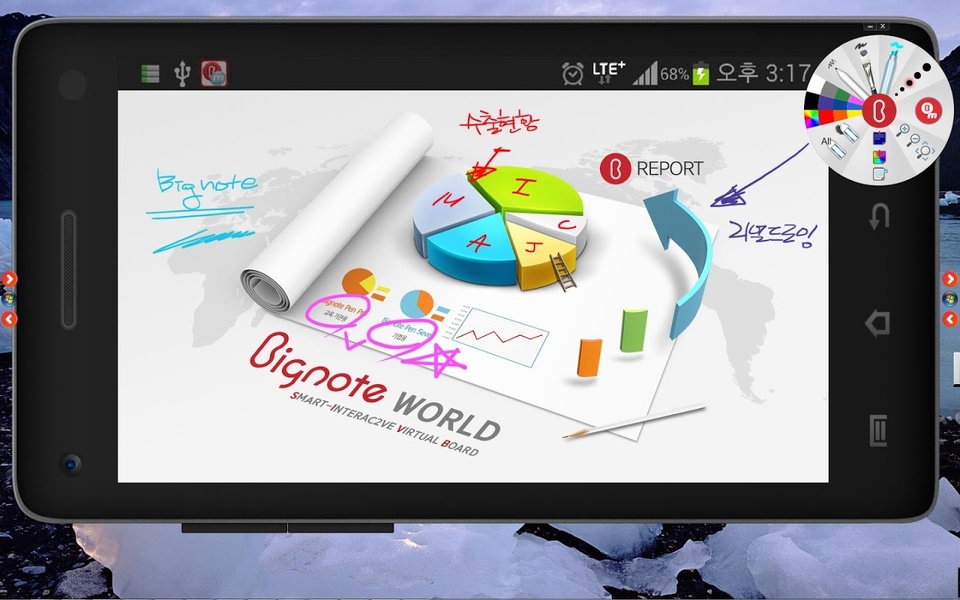Click the fit-to-screen magnifier with arrows

(x=925, y=151)
